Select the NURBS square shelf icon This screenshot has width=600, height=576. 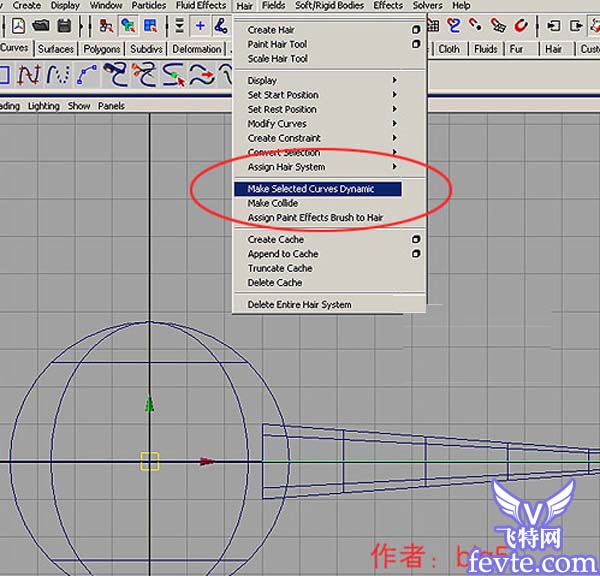[4, 74]
